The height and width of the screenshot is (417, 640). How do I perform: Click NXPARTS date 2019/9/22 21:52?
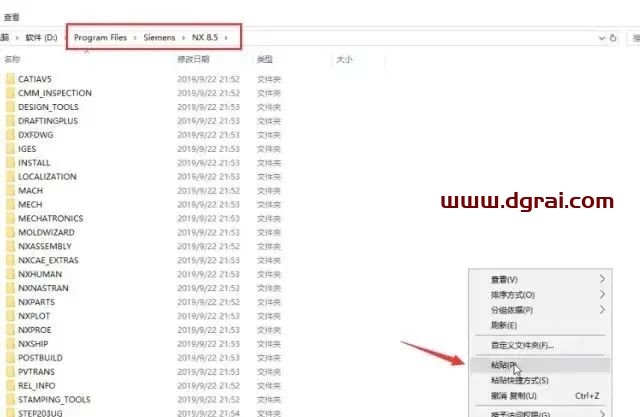click(x=209, y=302)
